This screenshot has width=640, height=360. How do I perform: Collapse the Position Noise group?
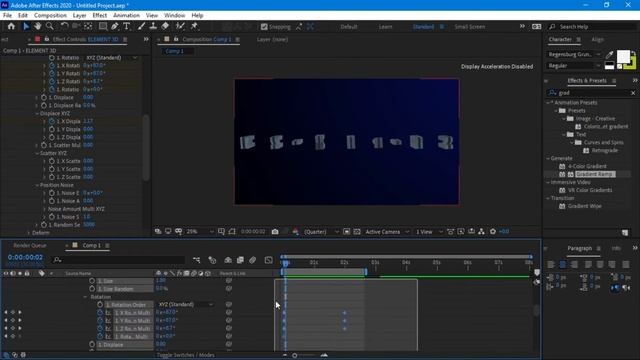point(37,185)
